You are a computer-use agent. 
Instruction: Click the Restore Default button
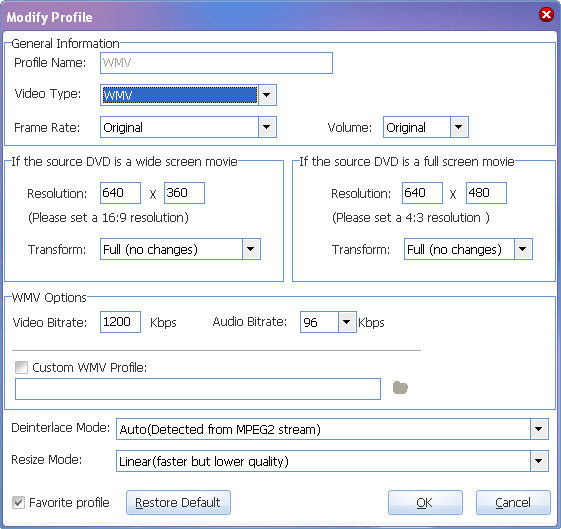coord(178,503)
